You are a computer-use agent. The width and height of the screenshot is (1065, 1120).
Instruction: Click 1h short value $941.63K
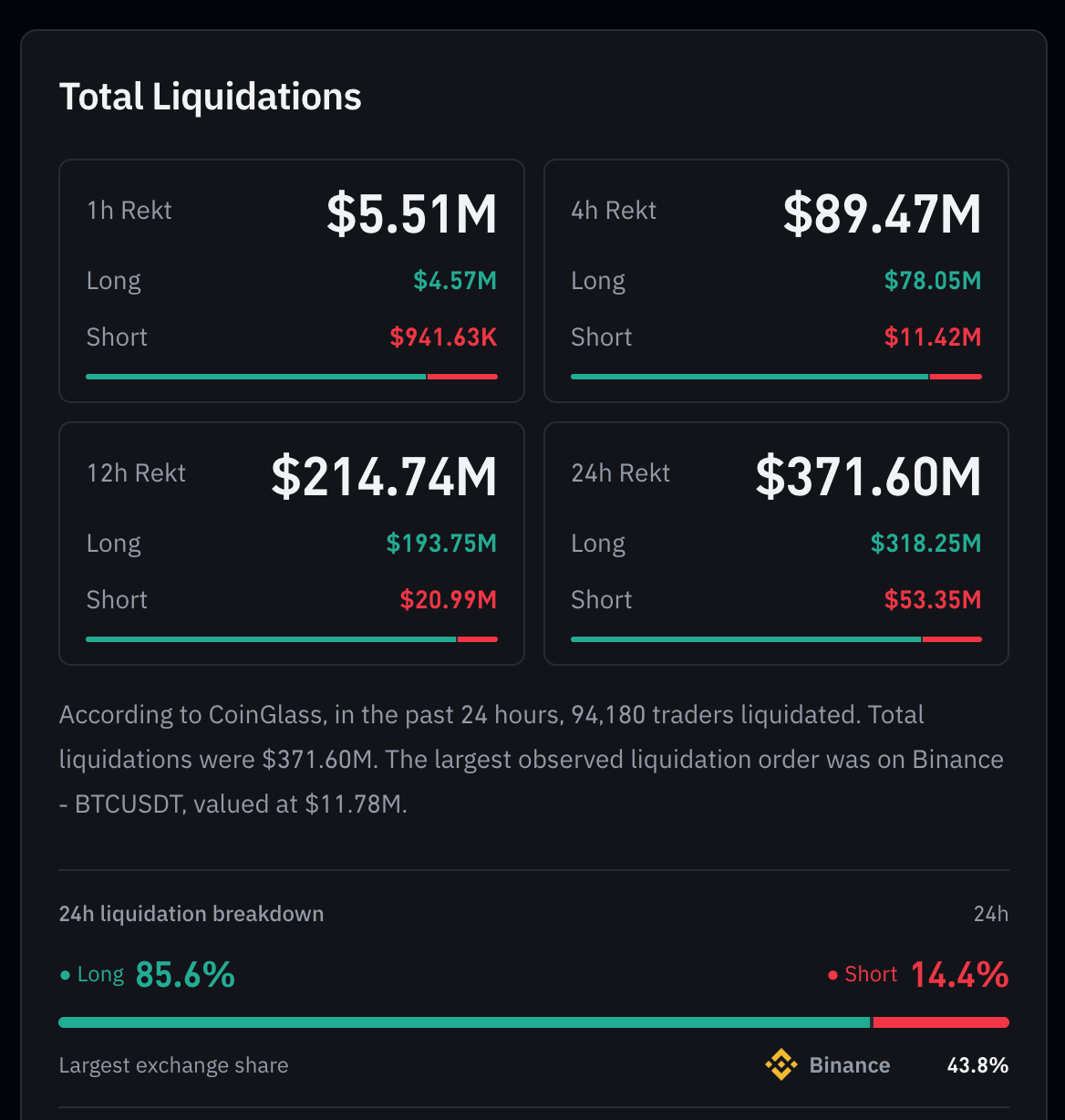[x=444, y=337]
